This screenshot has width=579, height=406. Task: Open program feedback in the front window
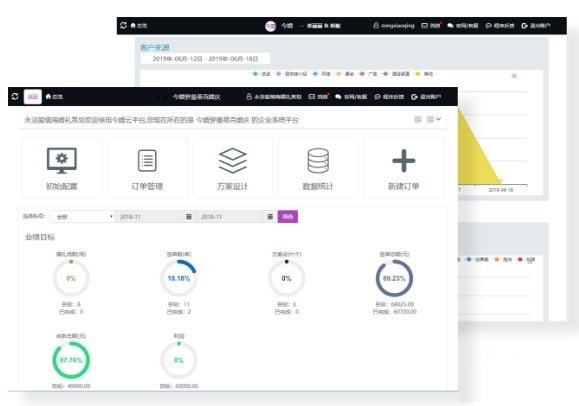(389, 97)
